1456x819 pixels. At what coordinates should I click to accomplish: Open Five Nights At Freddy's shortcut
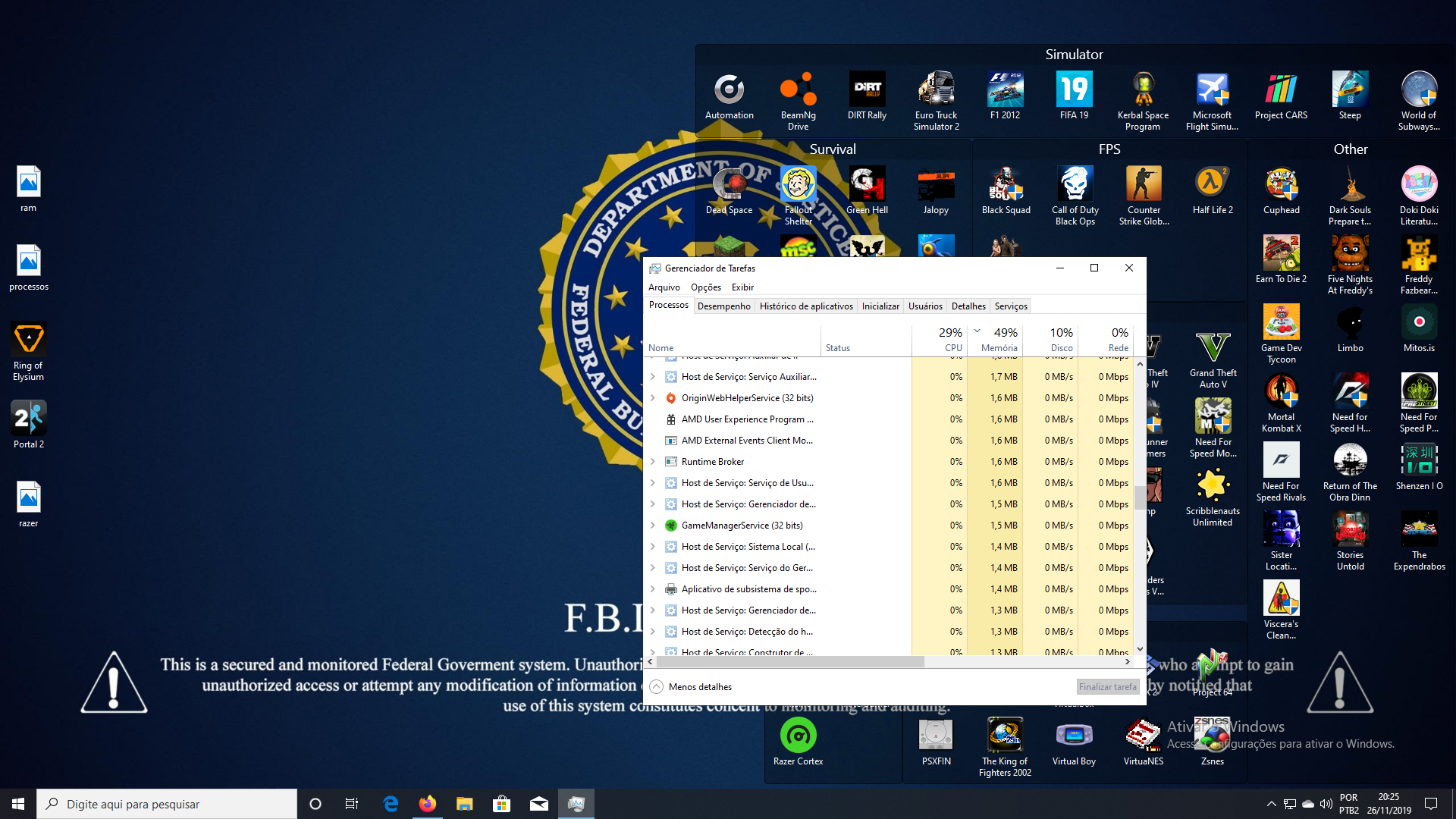pos(1350,265)
